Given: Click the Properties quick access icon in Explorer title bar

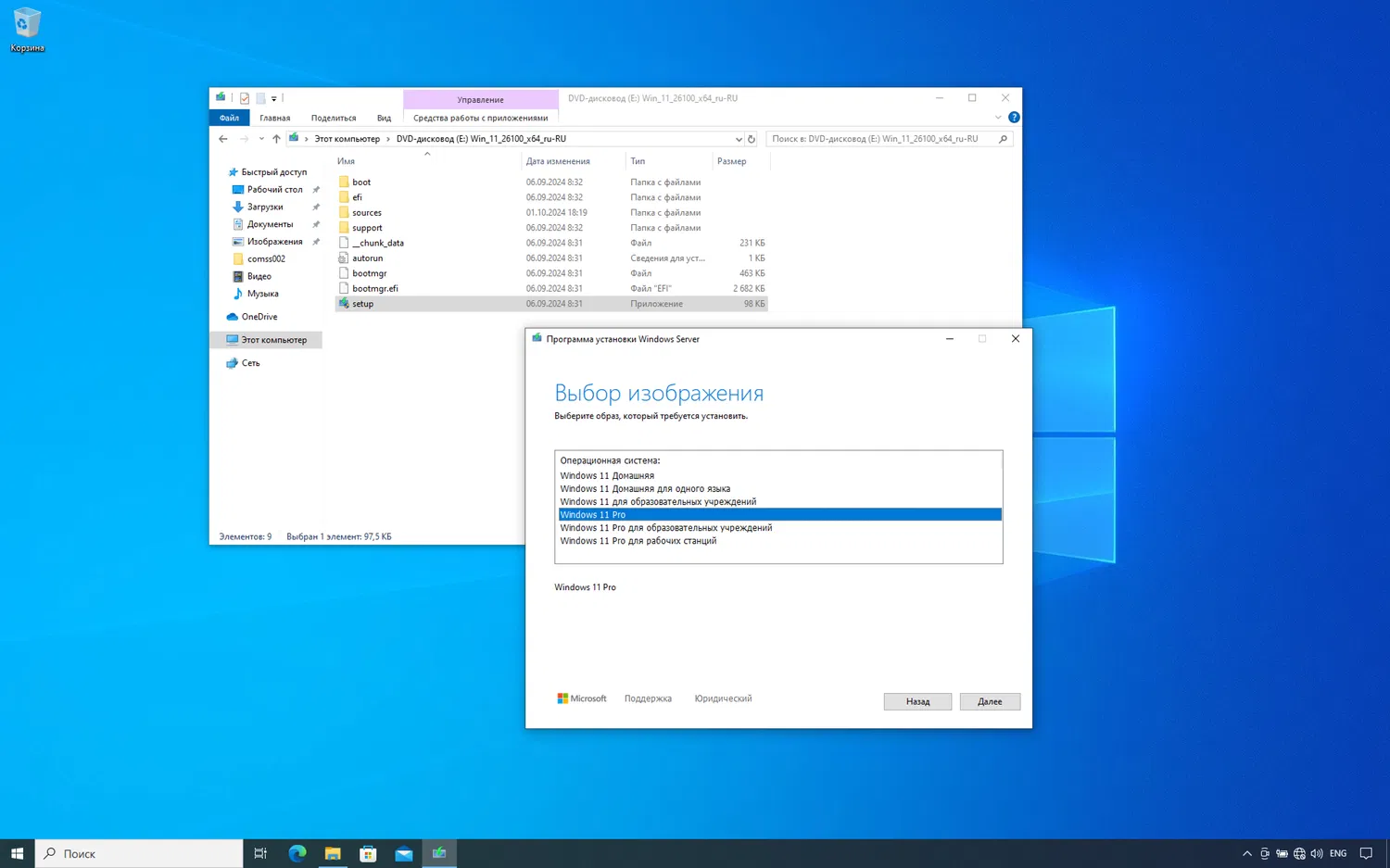Looking at the screenshot, I should click(x=245, y=98).
